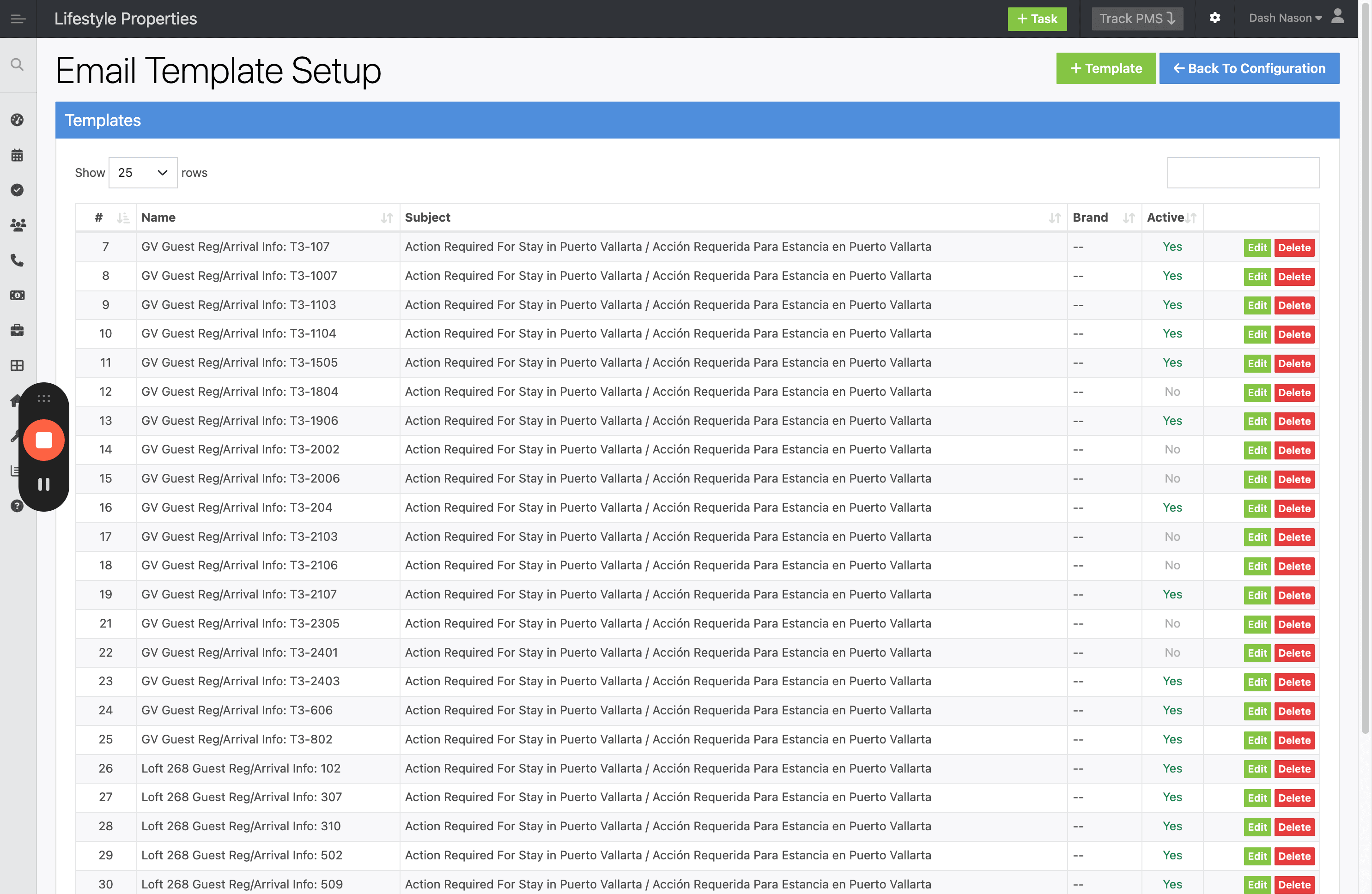Edit template T3-204
Image resolution: width=1372 pixels, height=894 pixels.
(1257, 508)
